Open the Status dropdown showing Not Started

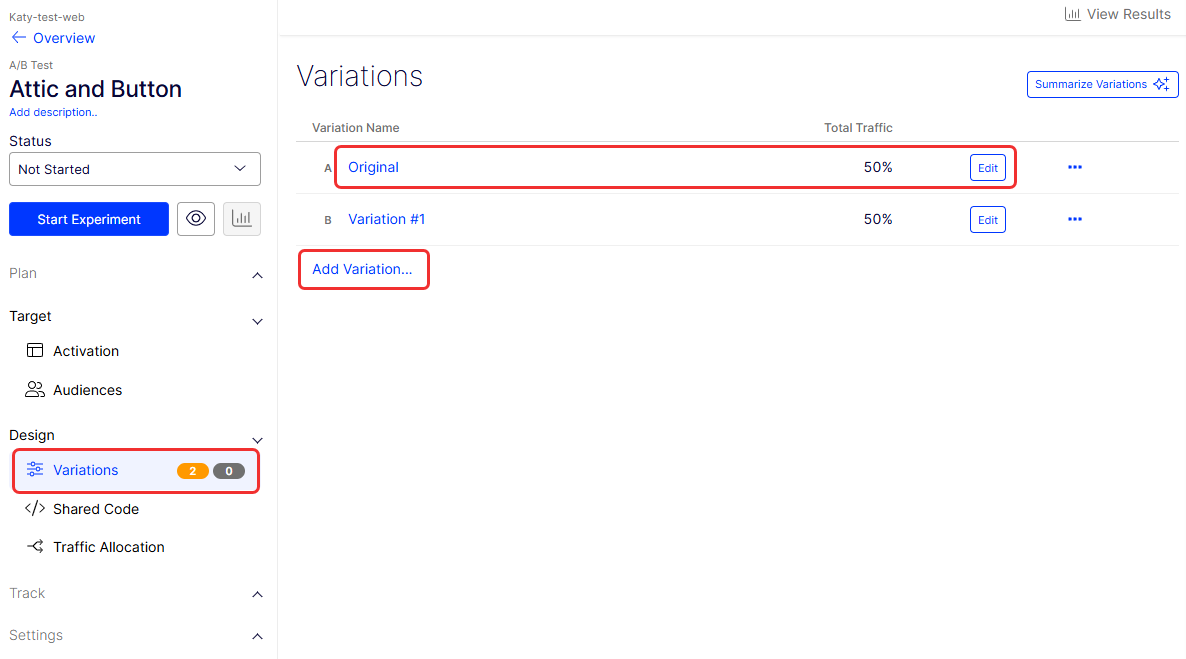coord(135,169)
